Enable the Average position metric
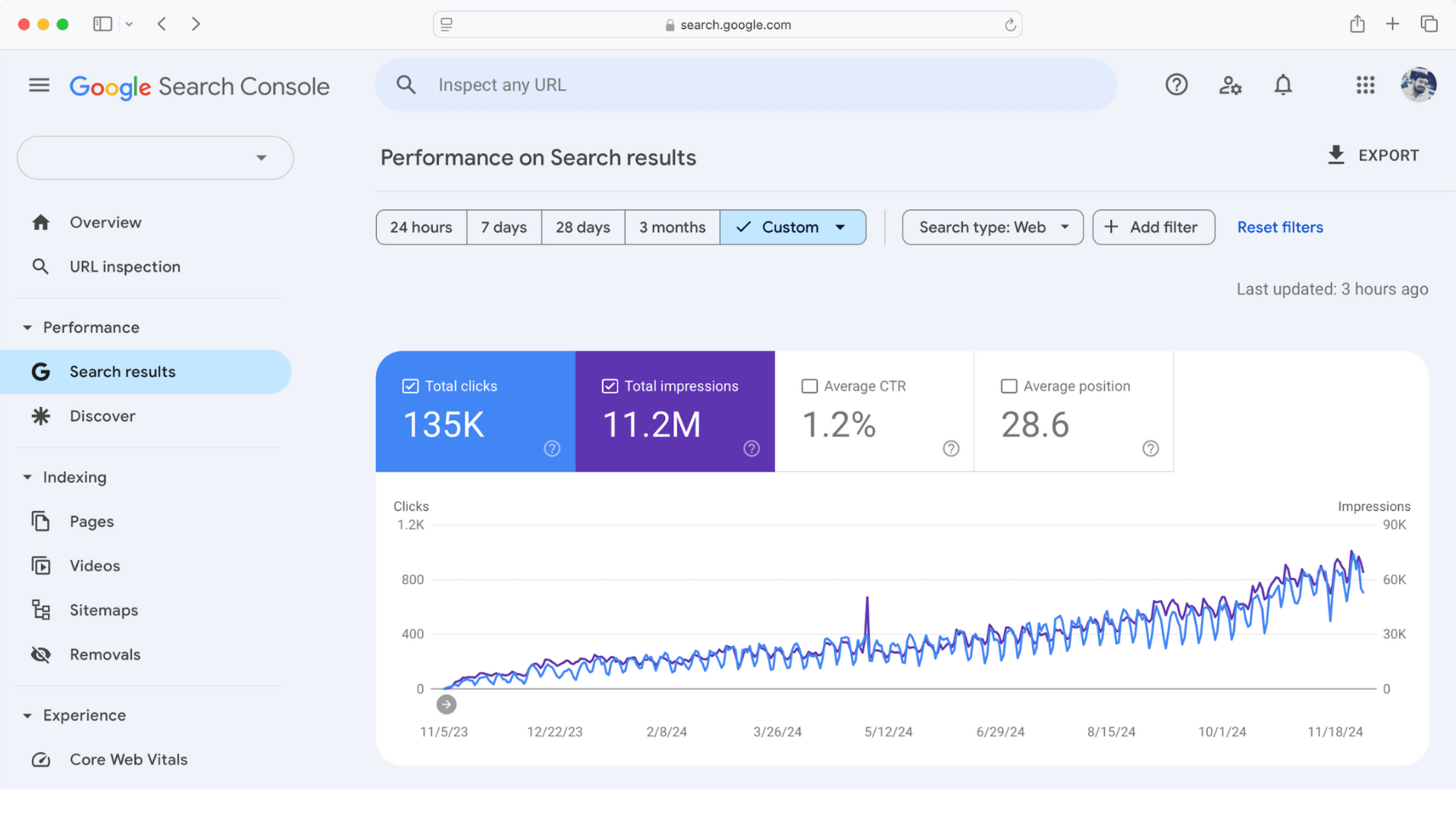The image size is (1456, 819). pyautogui.click(x=1009, y=386)
